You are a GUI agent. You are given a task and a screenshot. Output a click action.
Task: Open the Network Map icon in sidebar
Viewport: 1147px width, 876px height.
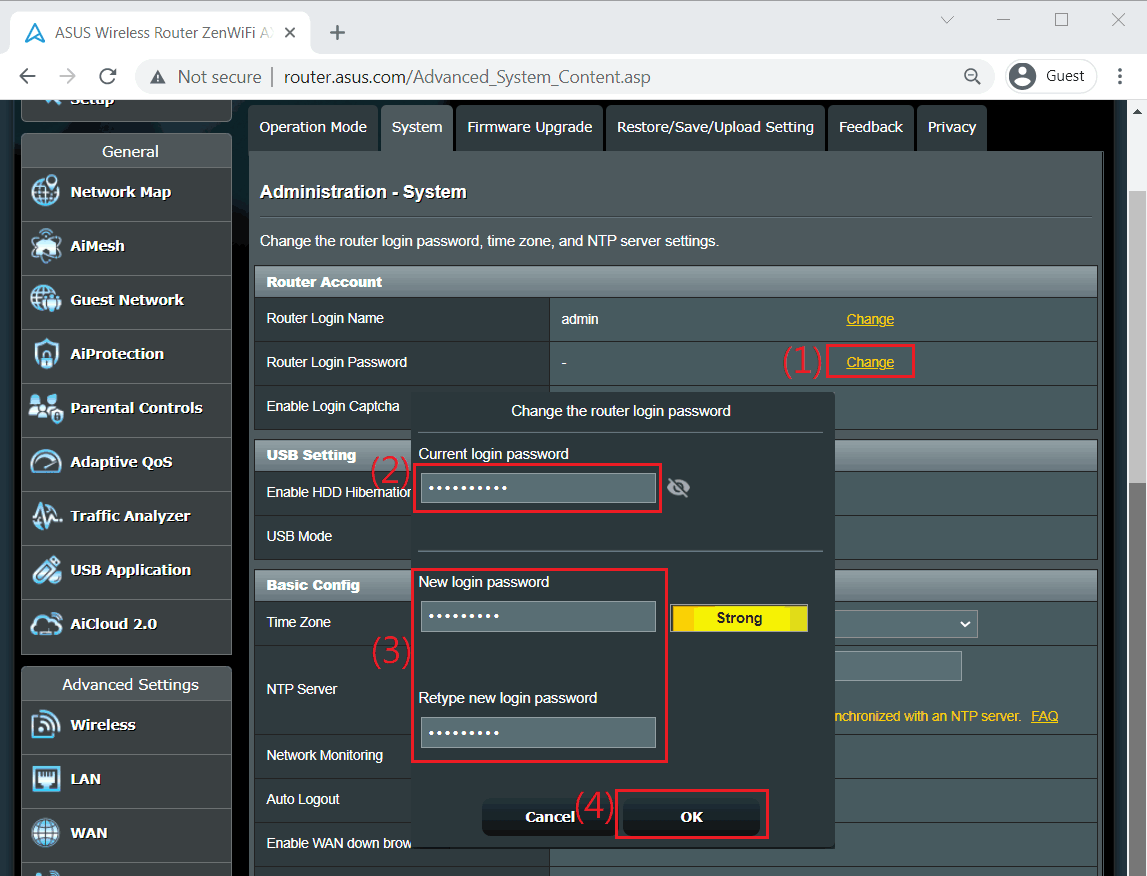click(46, 192)
